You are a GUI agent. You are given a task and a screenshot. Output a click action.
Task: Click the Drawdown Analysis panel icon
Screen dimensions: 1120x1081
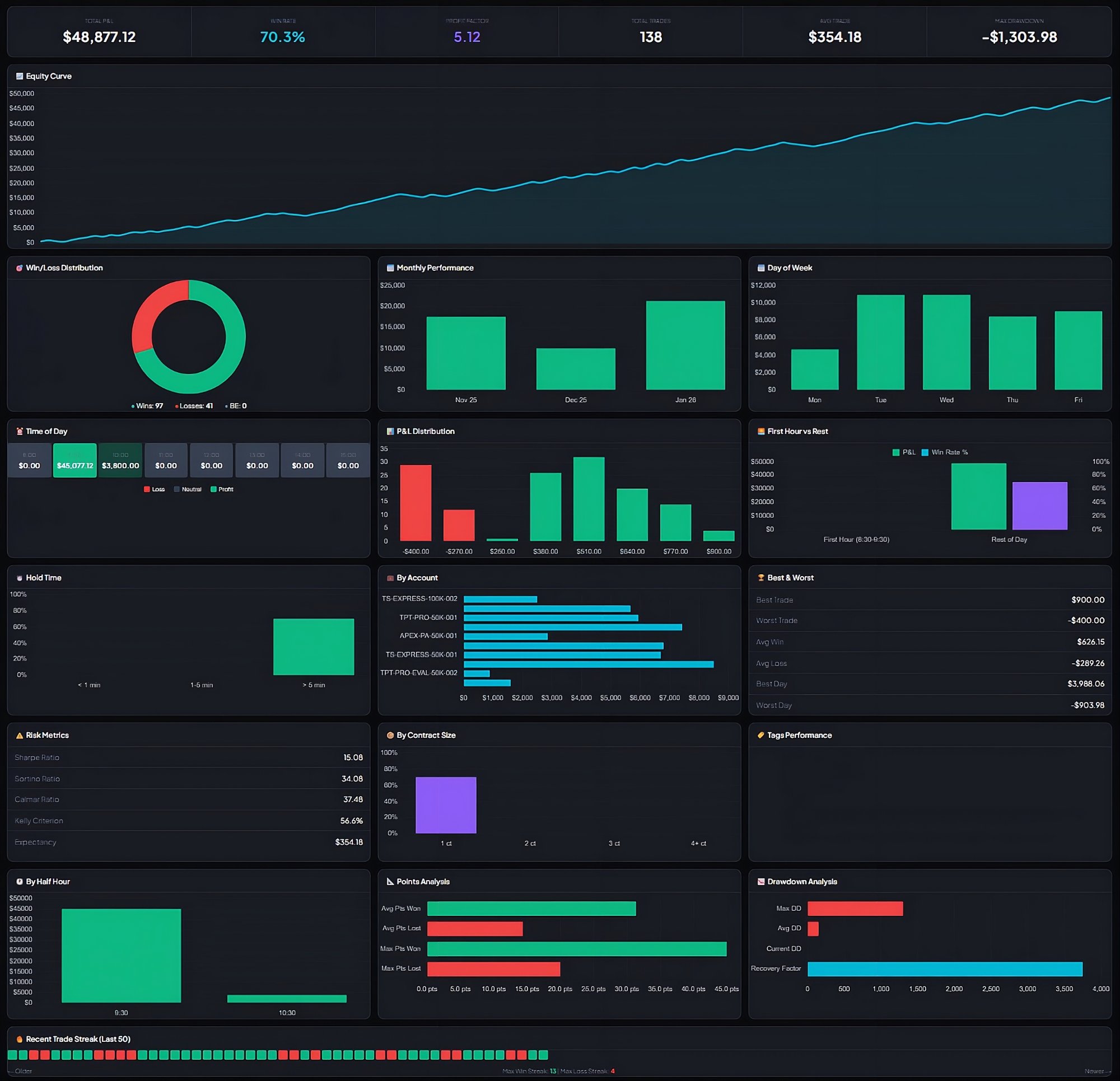pyautogui.click(x=762, y=882)
